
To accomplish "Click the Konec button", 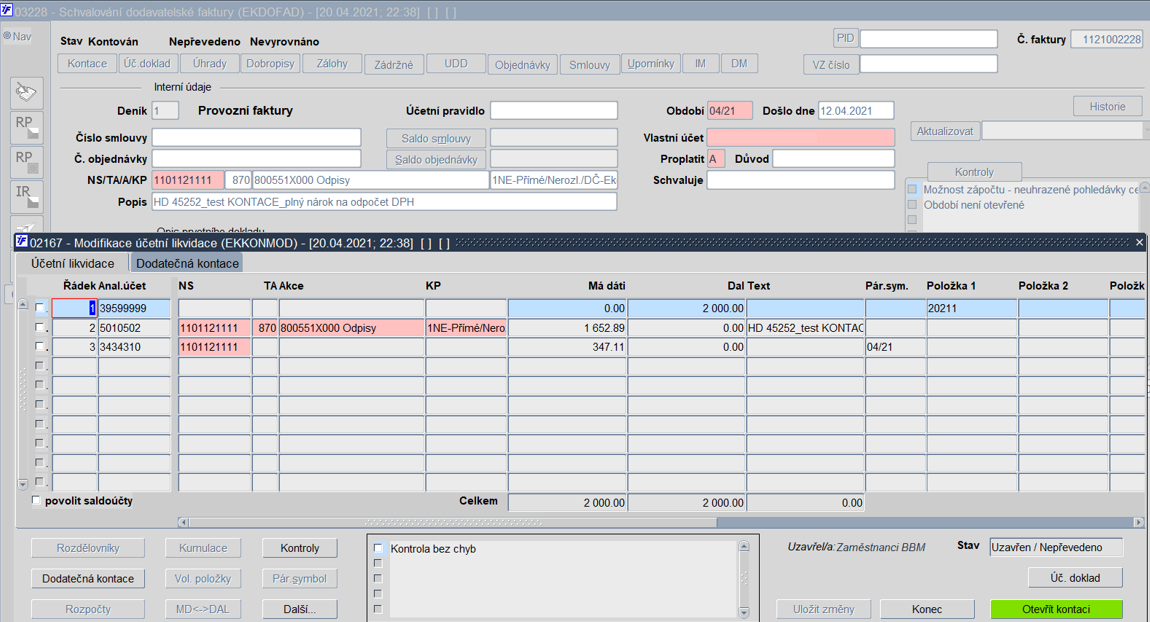I will 927,609.
